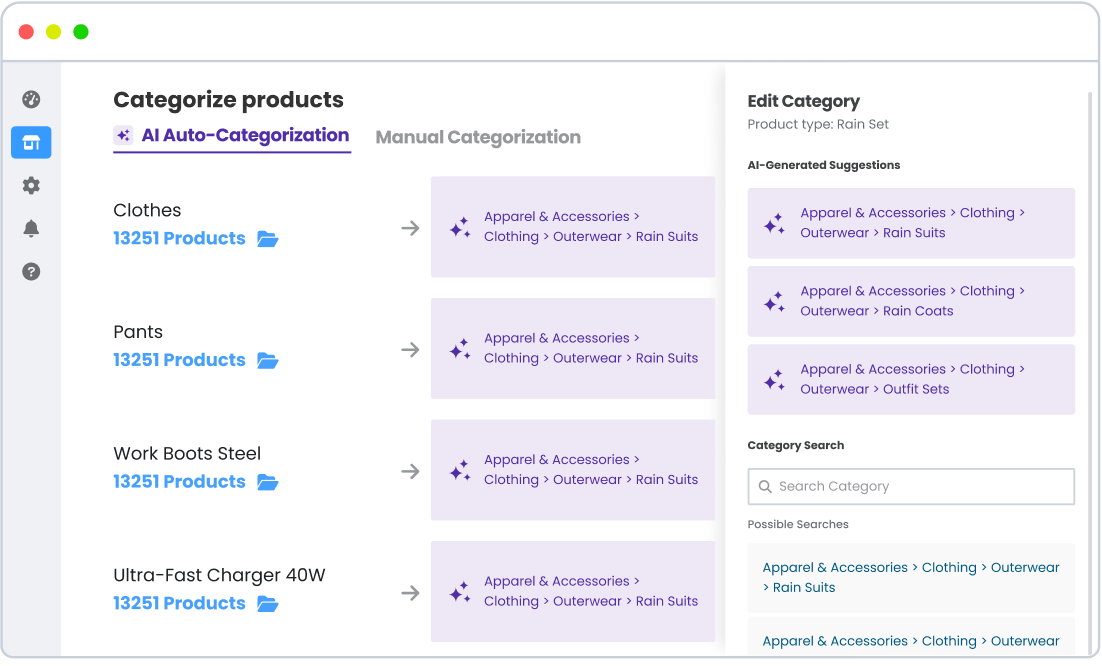Open Help using the question mark icon
The image size is (1102, 666).
coord(31,271)
